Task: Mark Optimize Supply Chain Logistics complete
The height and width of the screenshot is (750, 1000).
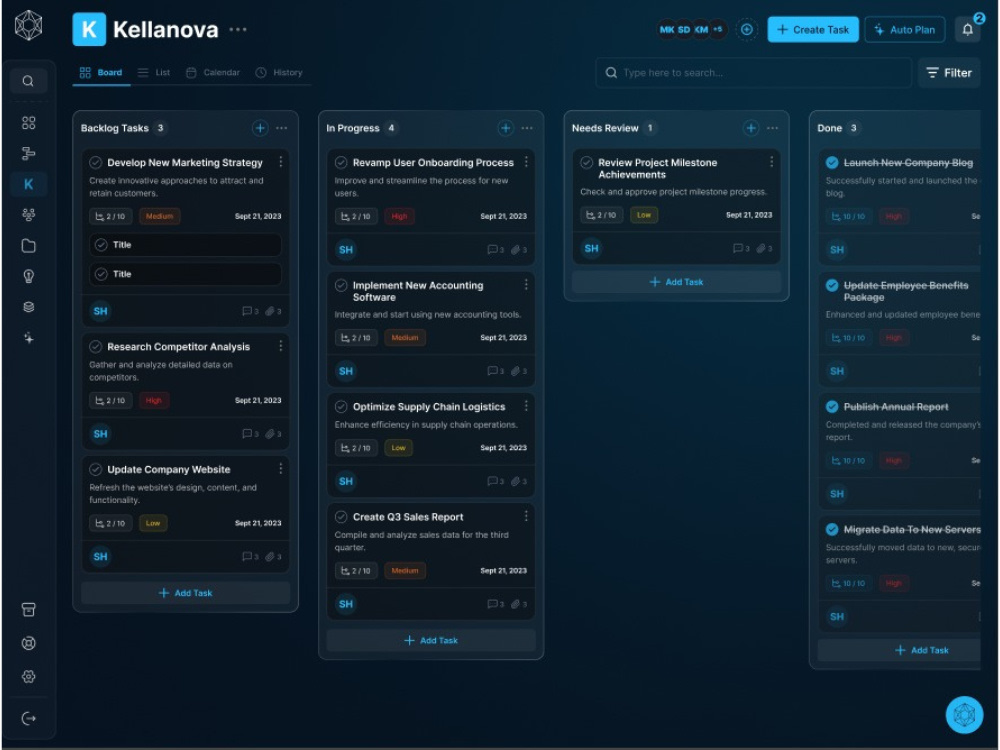Action: [341, 406]
